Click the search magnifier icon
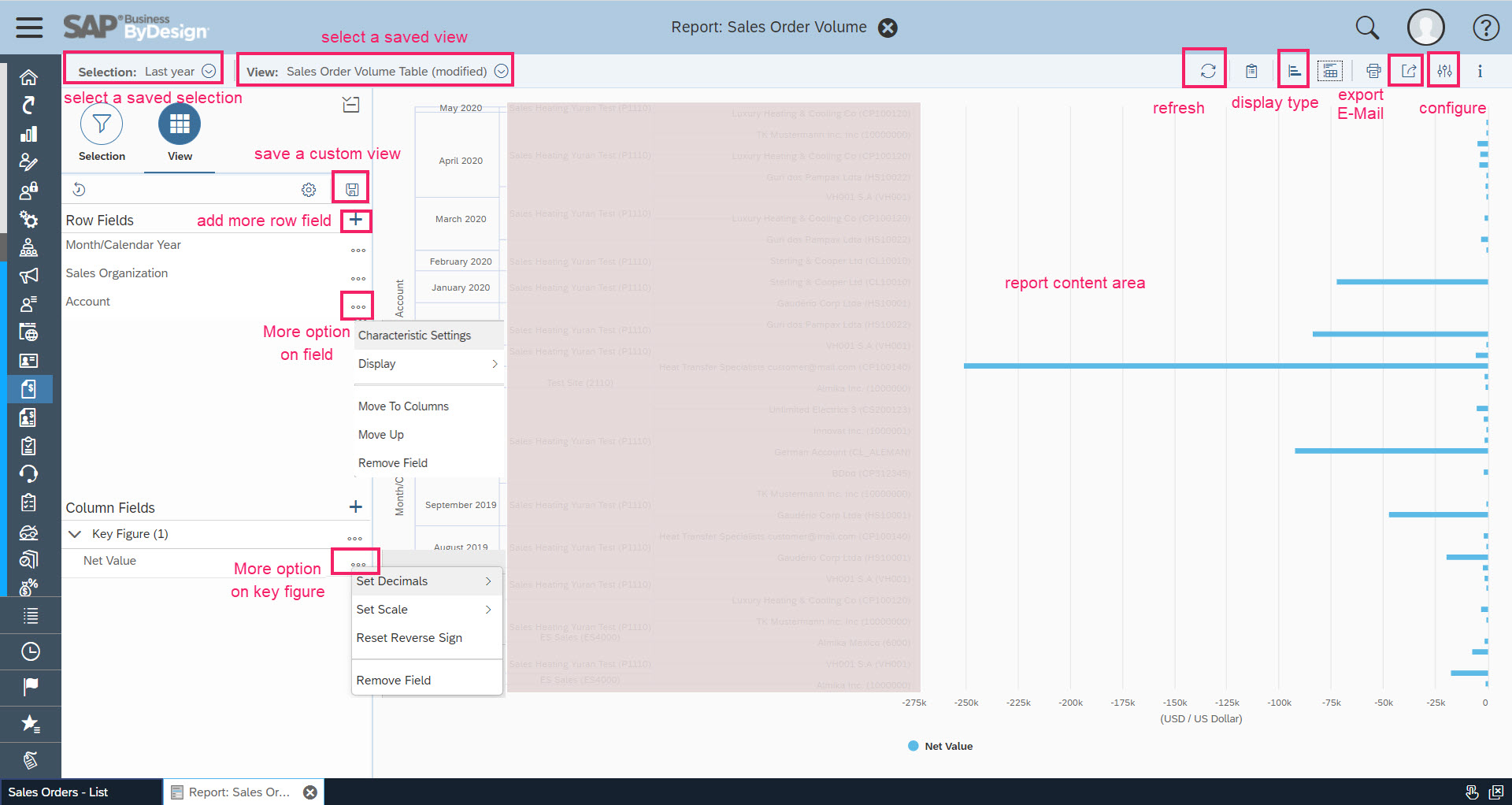Viewport: 1512px width, 805px height. 1367,28
